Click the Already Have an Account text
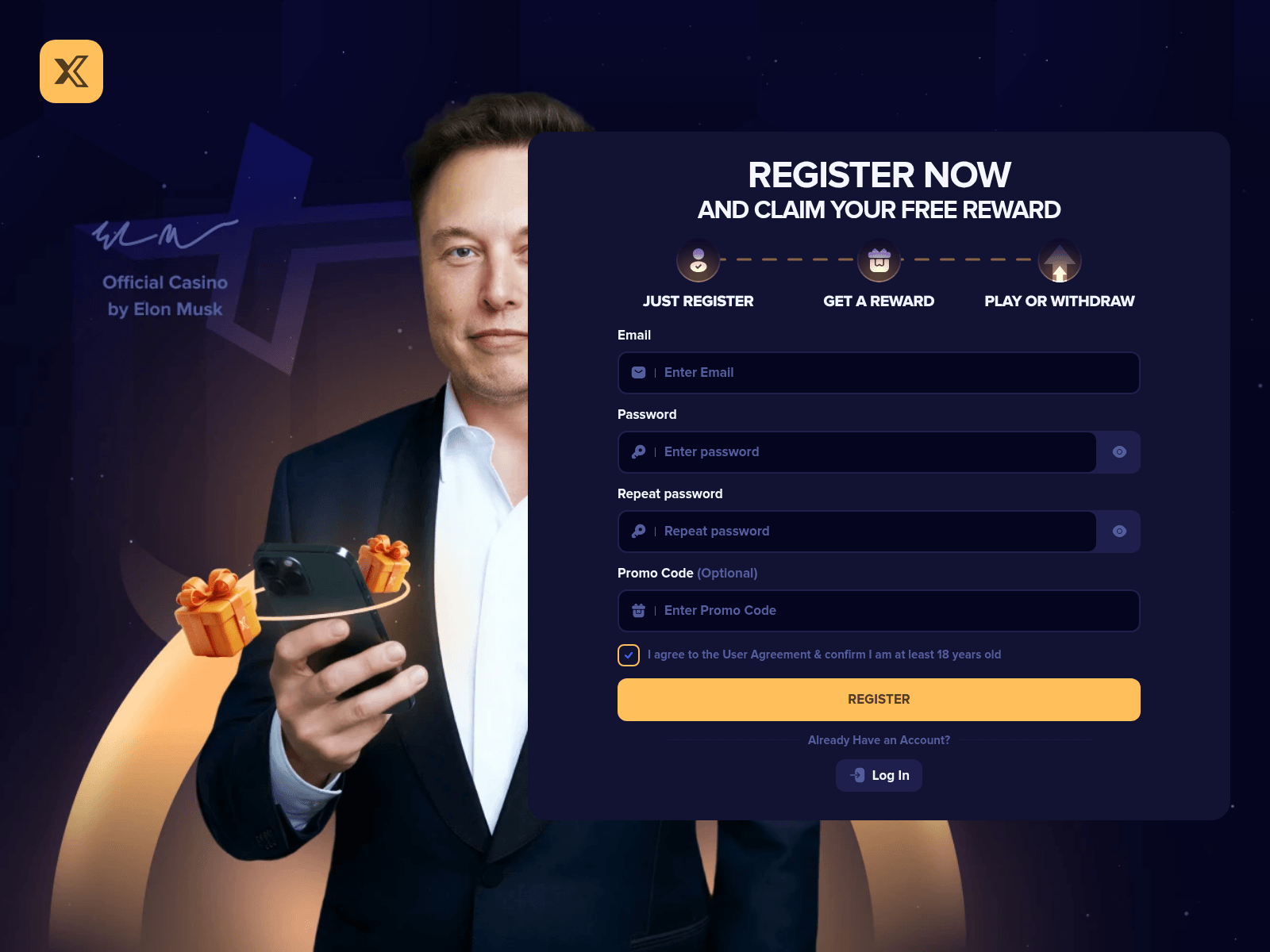 [x=879, y=740]
